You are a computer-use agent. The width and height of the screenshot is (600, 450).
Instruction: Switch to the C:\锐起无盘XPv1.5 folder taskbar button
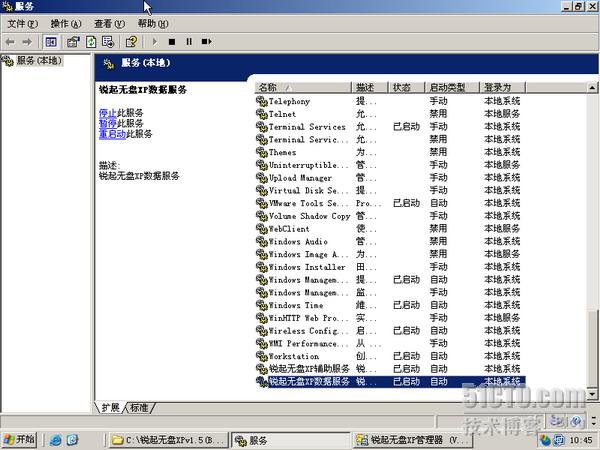click(x=169, y=440)
